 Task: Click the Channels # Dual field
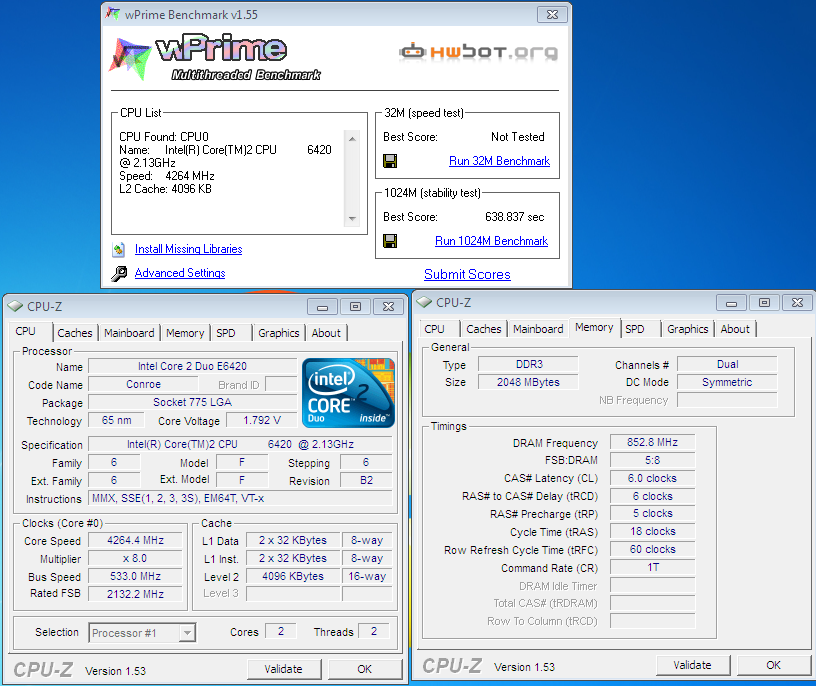click(728, 364)
